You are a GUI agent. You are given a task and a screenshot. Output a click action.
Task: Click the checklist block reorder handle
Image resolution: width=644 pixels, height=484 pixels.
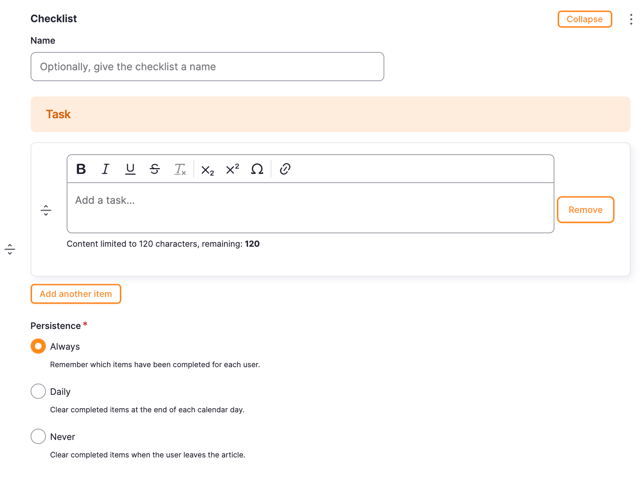coord(10,249)
